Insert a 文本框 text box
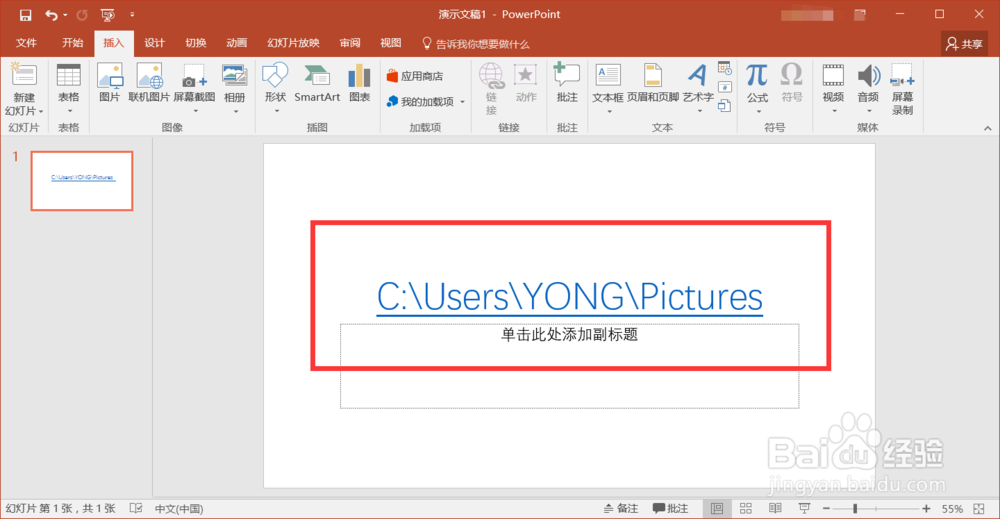The width and height of the screenshot is (1000, 519). (608, 89)
